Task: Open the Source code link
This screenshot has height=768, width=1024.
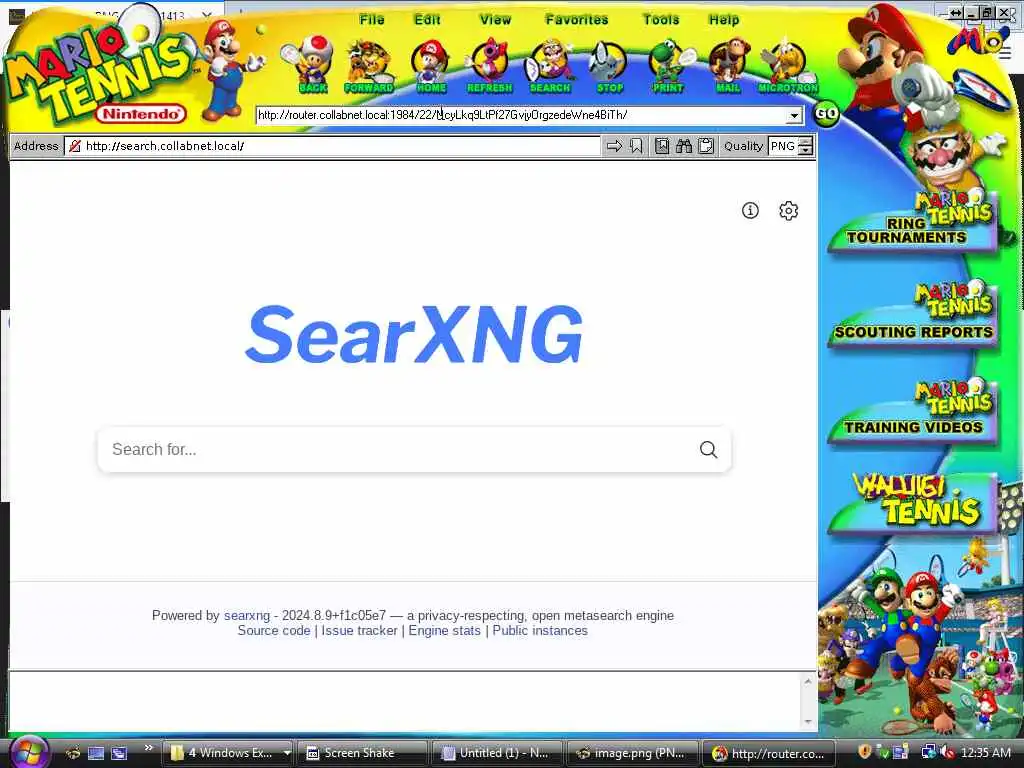Action: pos(274,631)
